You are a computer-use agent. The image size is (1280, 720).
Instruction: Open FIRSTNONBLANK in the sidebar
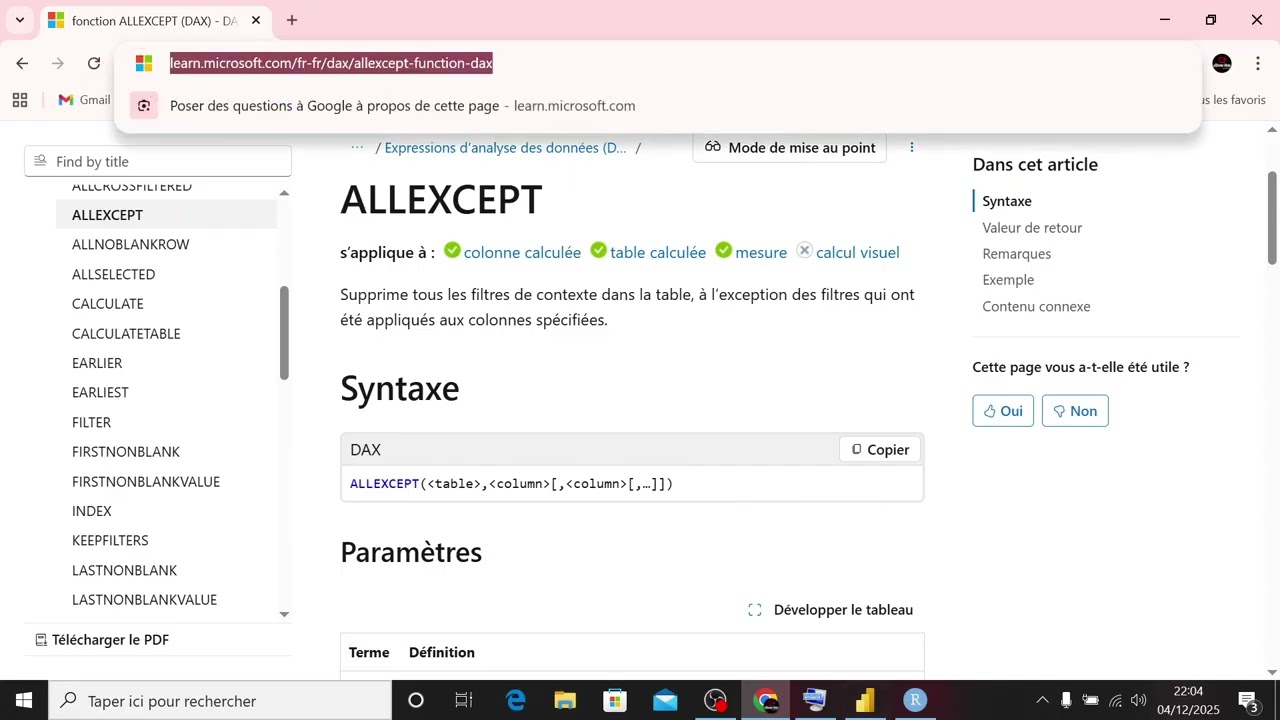[x=126, y=452]
